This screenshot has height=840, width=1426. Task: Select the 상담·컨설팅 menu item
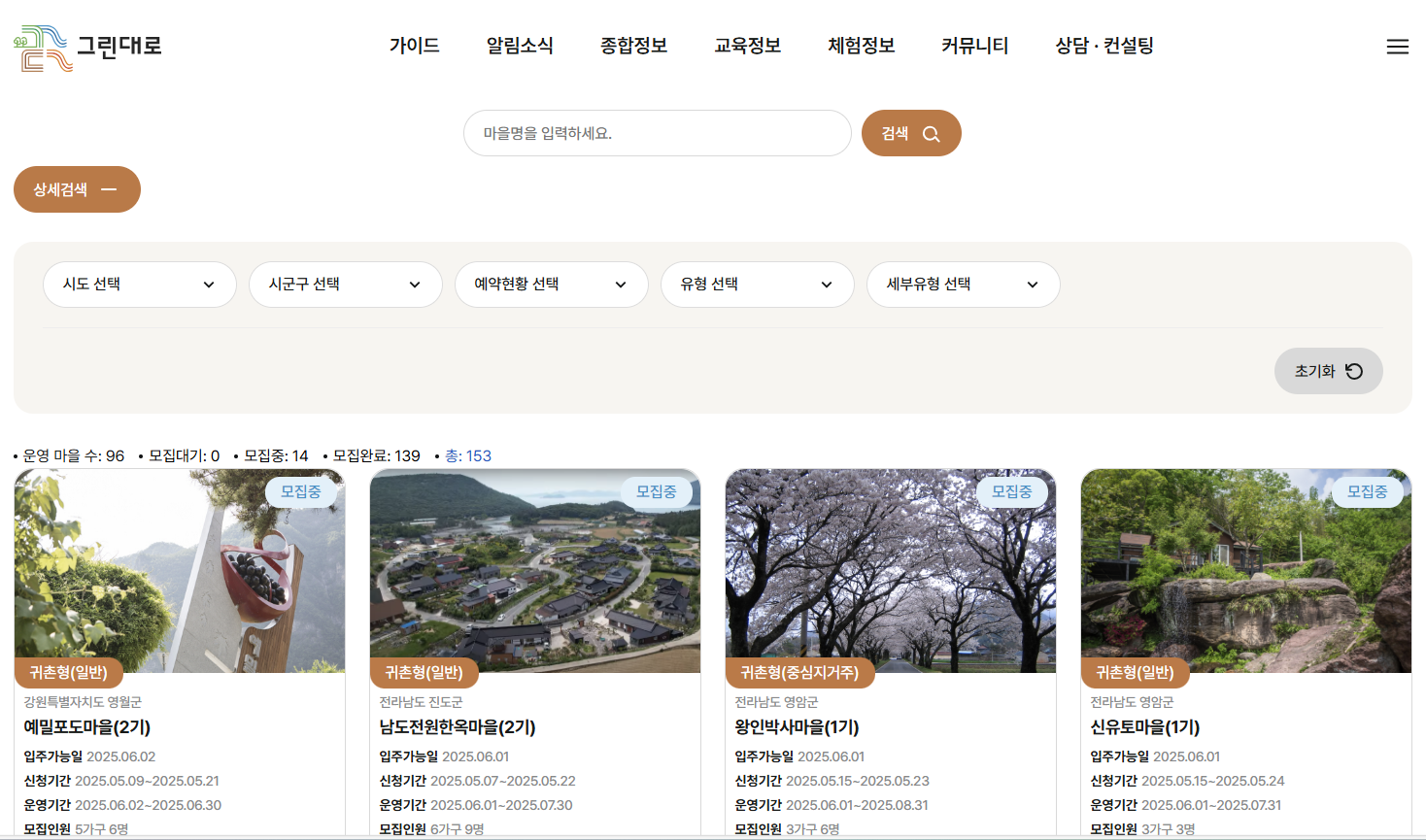click(x=1103, y=45)
